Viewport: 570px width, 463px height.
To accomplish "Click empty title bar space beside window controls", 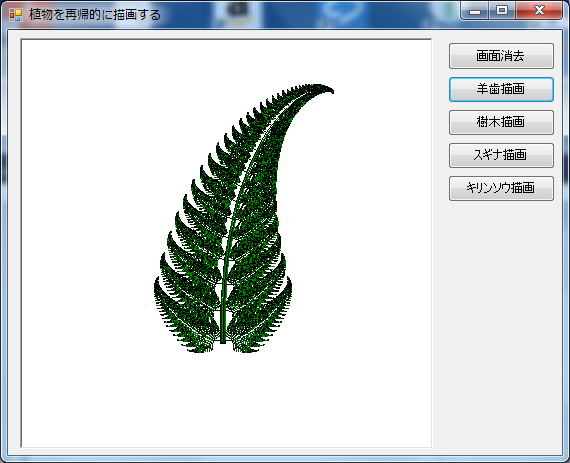I will [x=309, y=14].
